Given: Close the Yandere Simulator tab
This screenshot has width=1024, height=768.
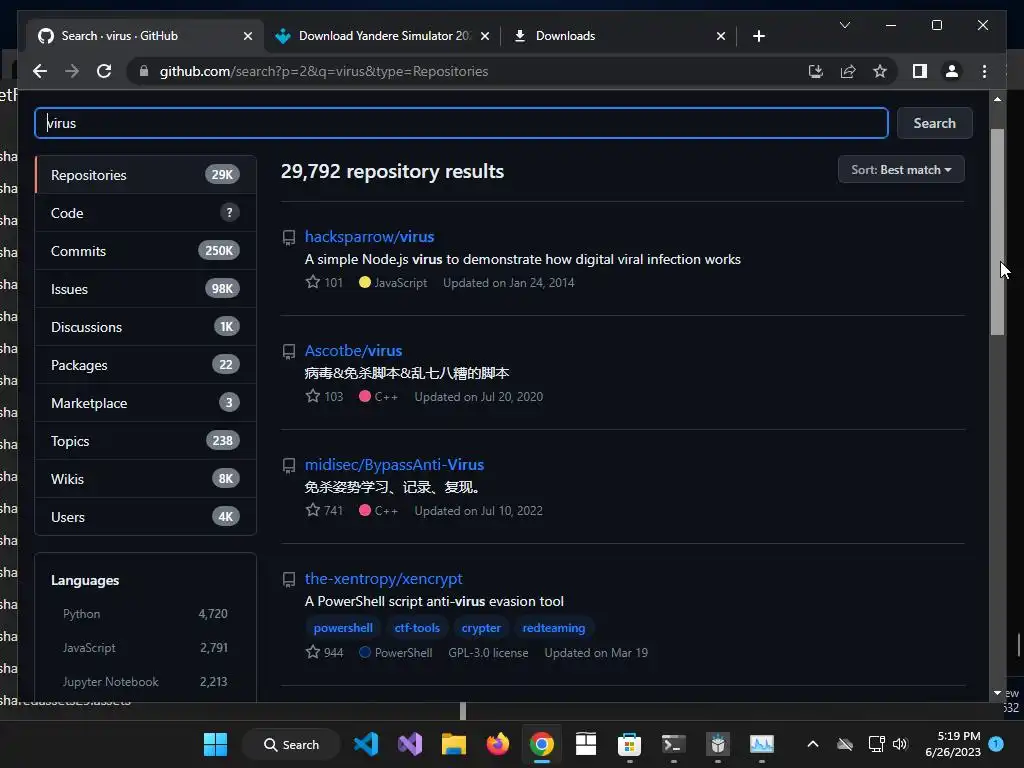Looking at the screenshot, I should 485,36.
